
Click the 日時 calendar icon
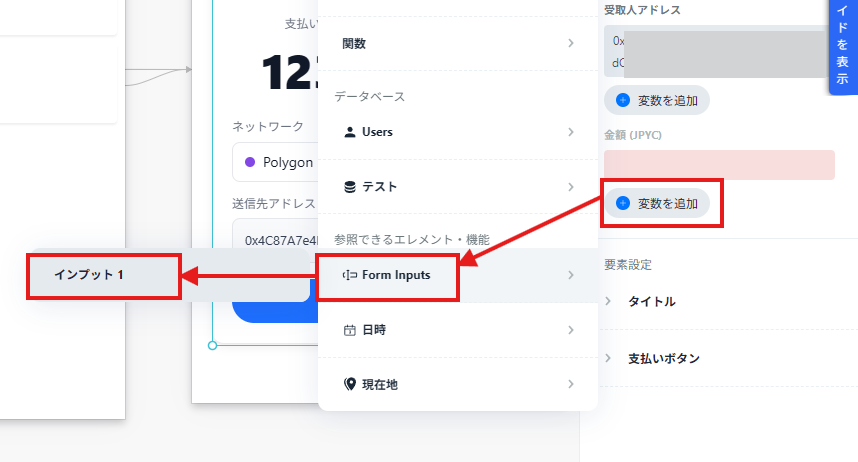coord(349,330)
